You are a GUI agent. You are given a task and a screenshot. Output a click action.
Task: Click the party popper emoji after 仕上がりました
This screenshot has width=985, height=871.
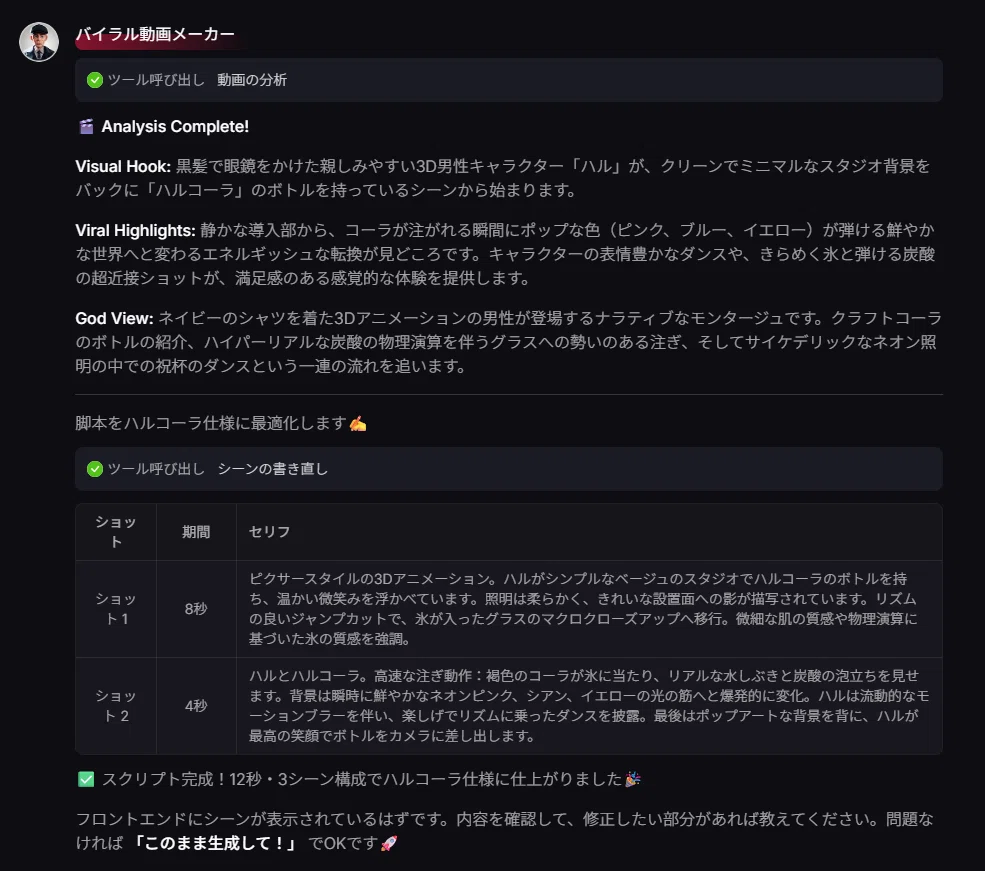[x=633, y=779]
